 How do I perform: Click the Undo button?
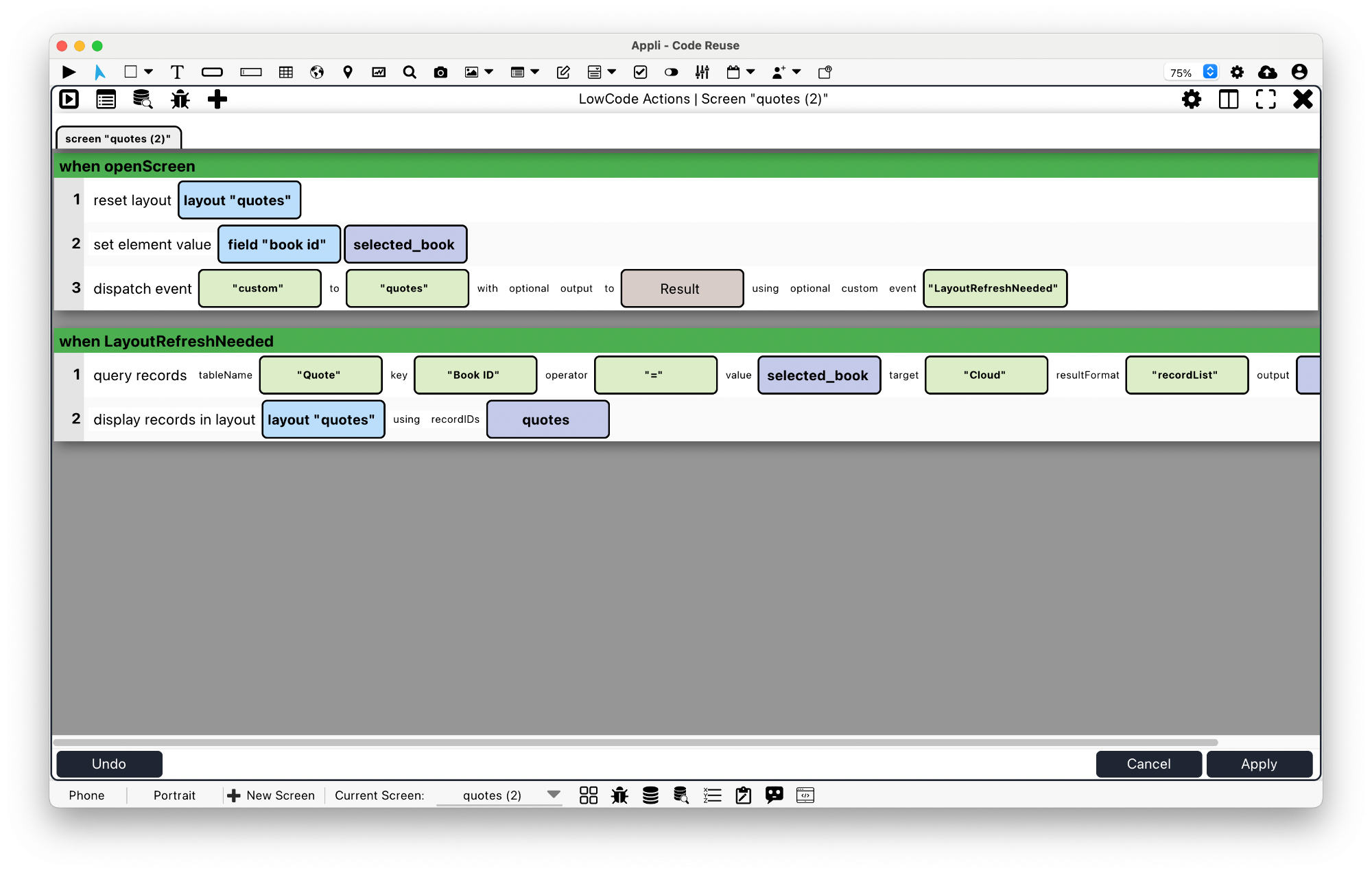tap(109, 763)
